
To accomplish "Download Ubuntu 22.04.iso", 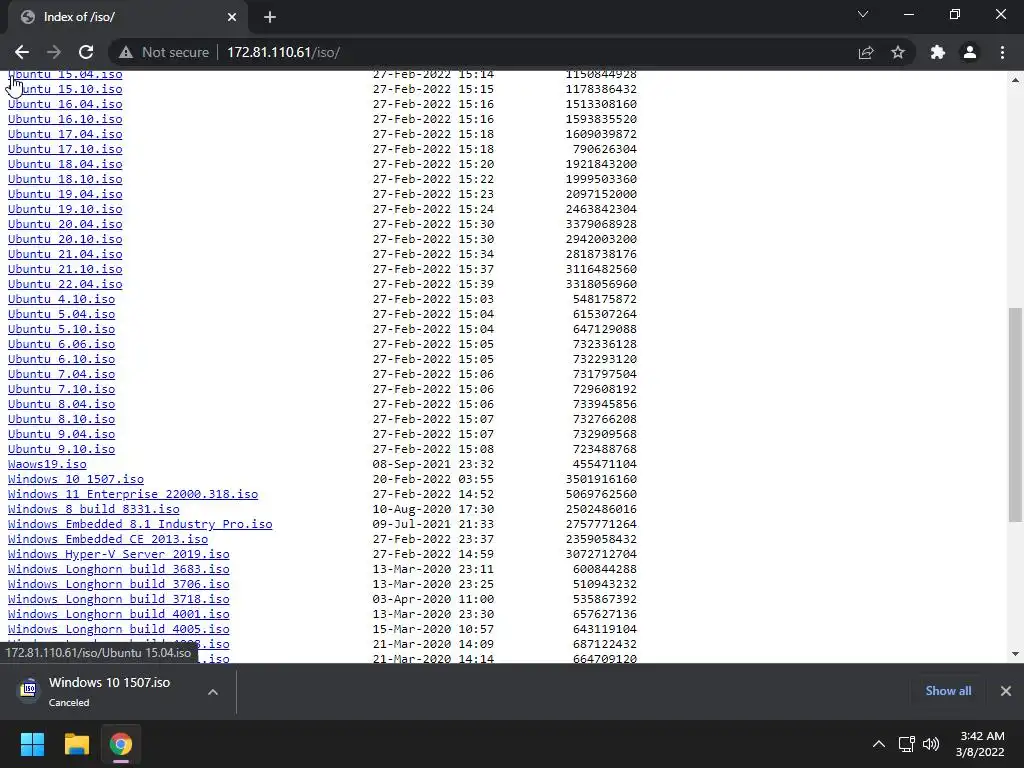I will pos(65,284).
